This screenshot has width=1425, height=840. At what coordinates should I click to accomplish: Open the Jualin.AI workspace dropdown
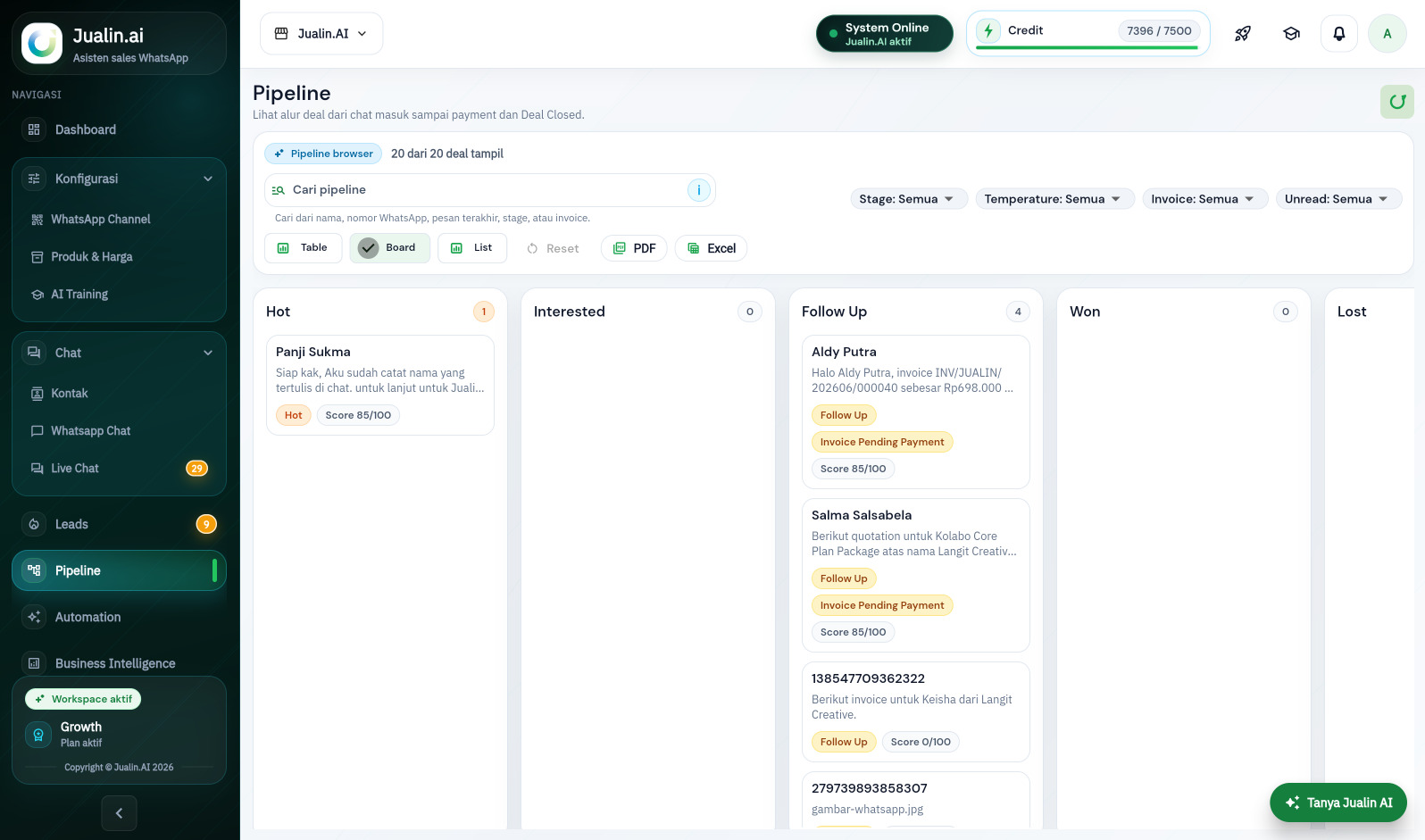click(x=321, y=33)
